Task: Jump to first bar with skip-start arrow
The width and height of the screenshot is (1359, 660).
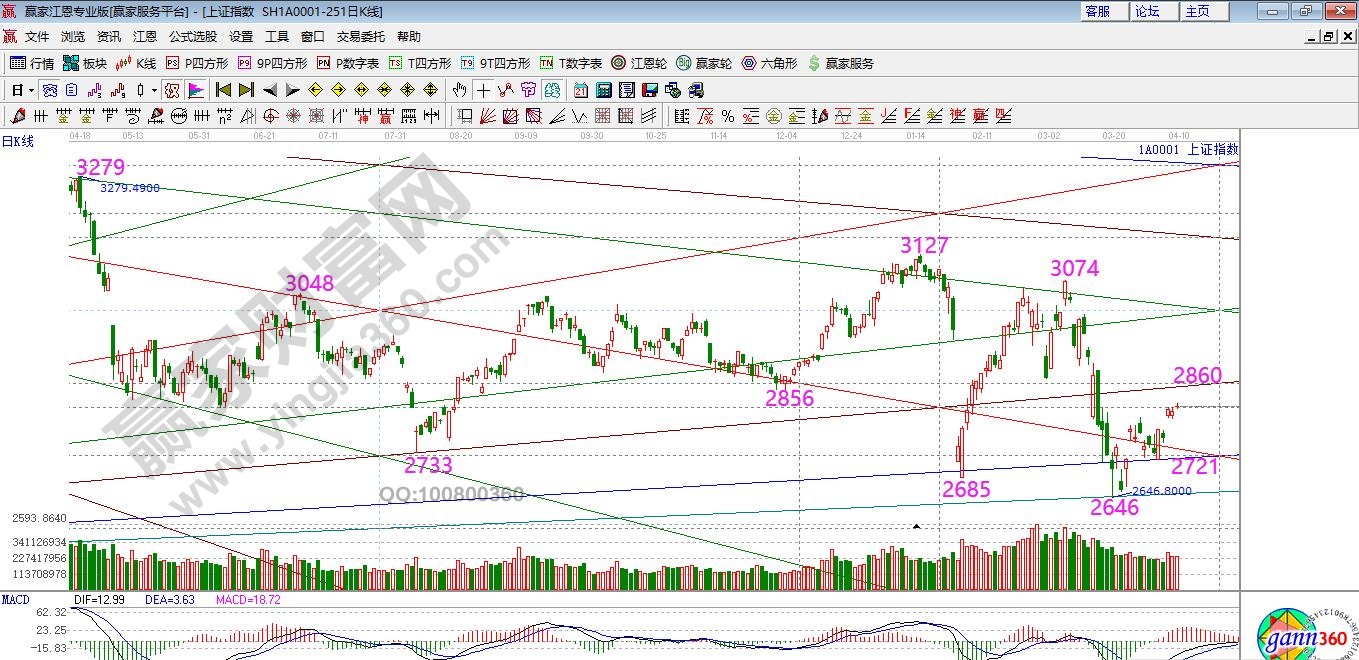Action: 223,90
